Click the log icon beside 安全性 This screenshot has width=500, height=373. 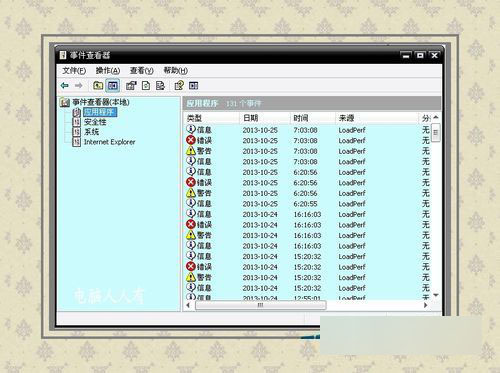point(77,122)
